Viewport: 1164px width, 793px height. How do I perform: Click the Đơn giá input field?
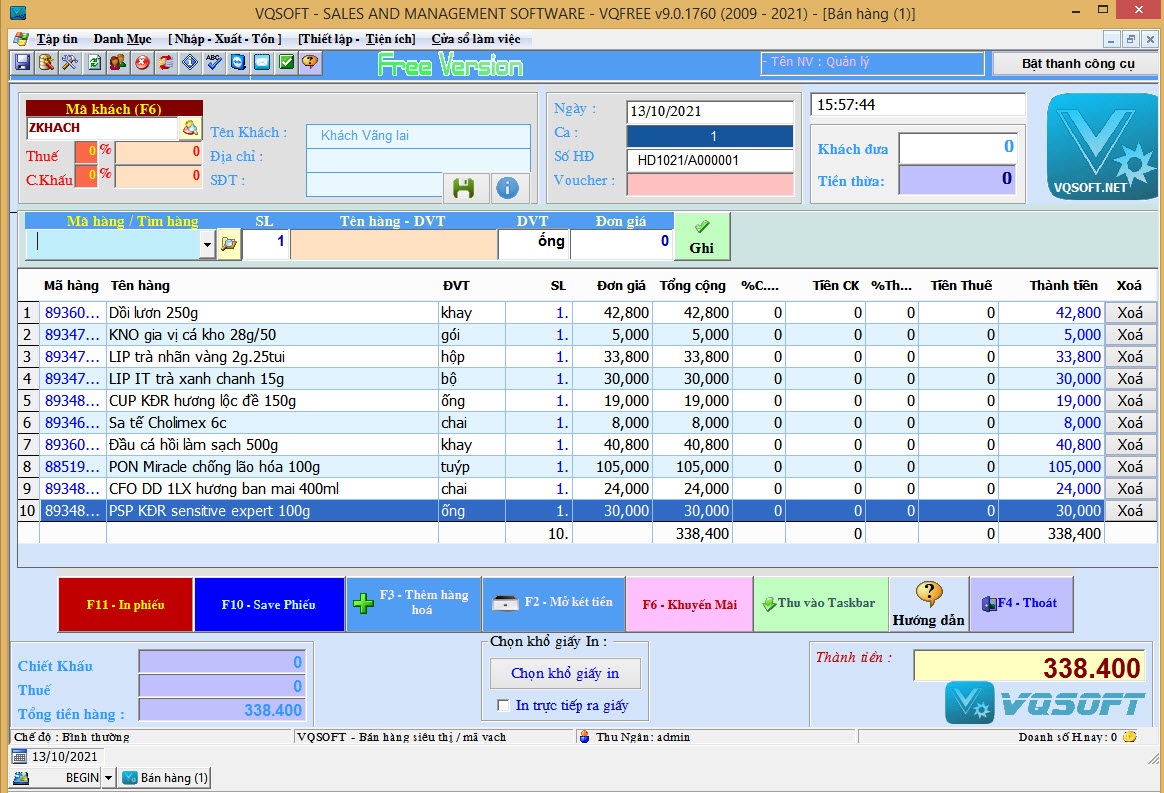tap(621, 244)
